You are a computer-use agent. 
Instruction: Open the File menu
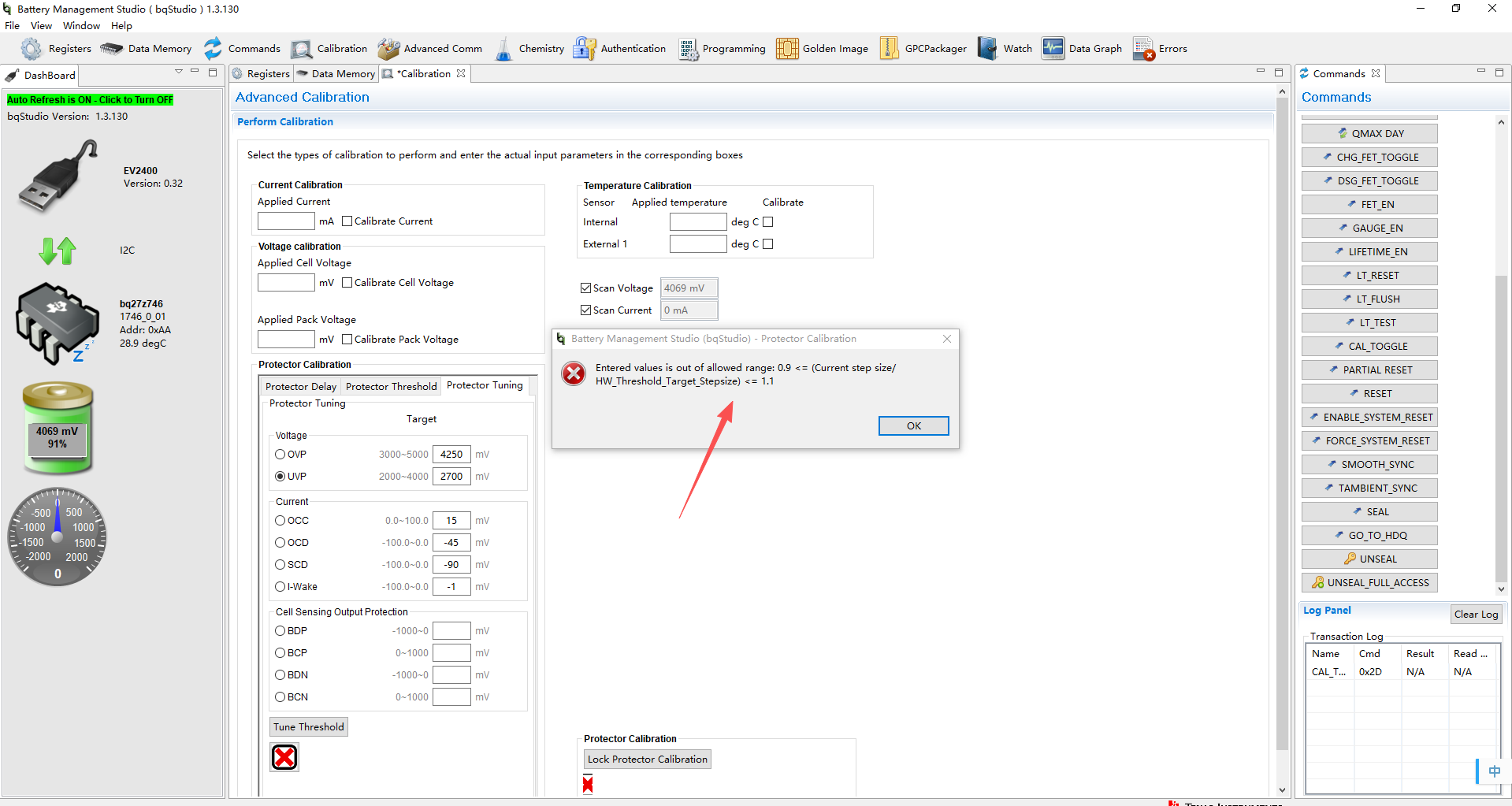coord(13,26)
